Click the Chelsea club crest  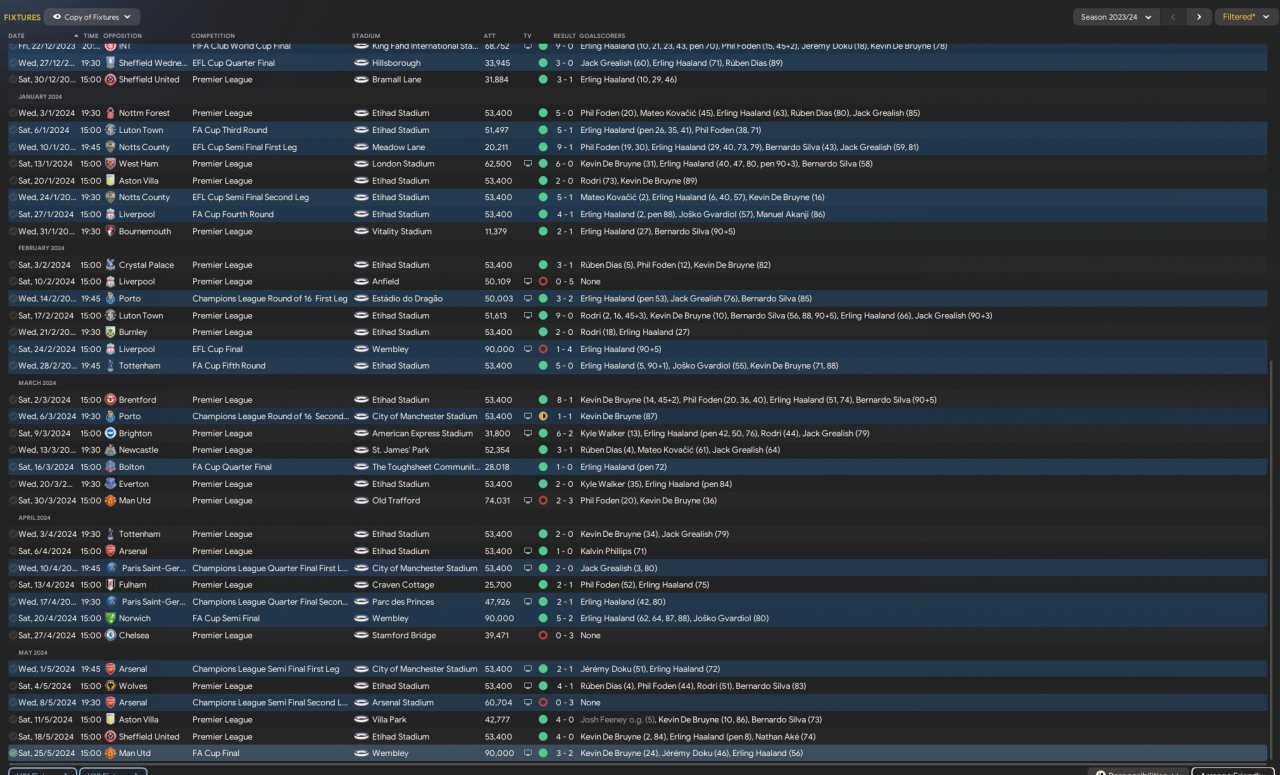click(x=110, y=635)
